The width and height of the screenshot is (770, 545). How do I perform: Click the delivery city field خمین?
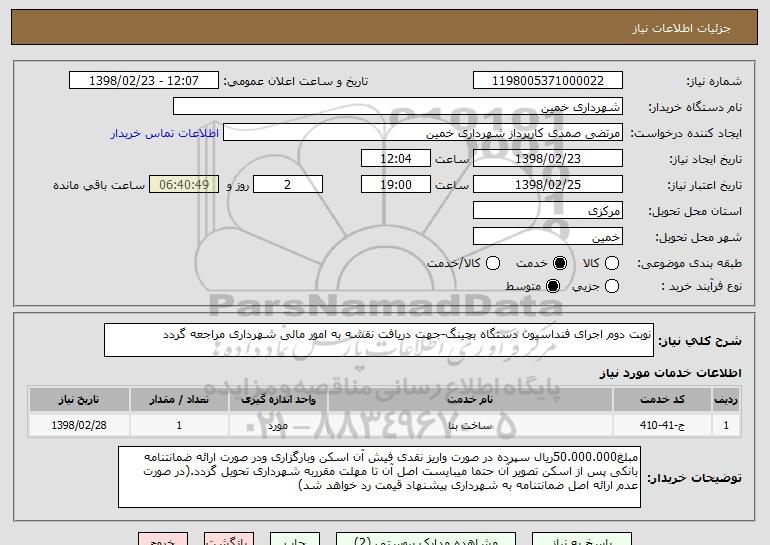click(548, 237)
